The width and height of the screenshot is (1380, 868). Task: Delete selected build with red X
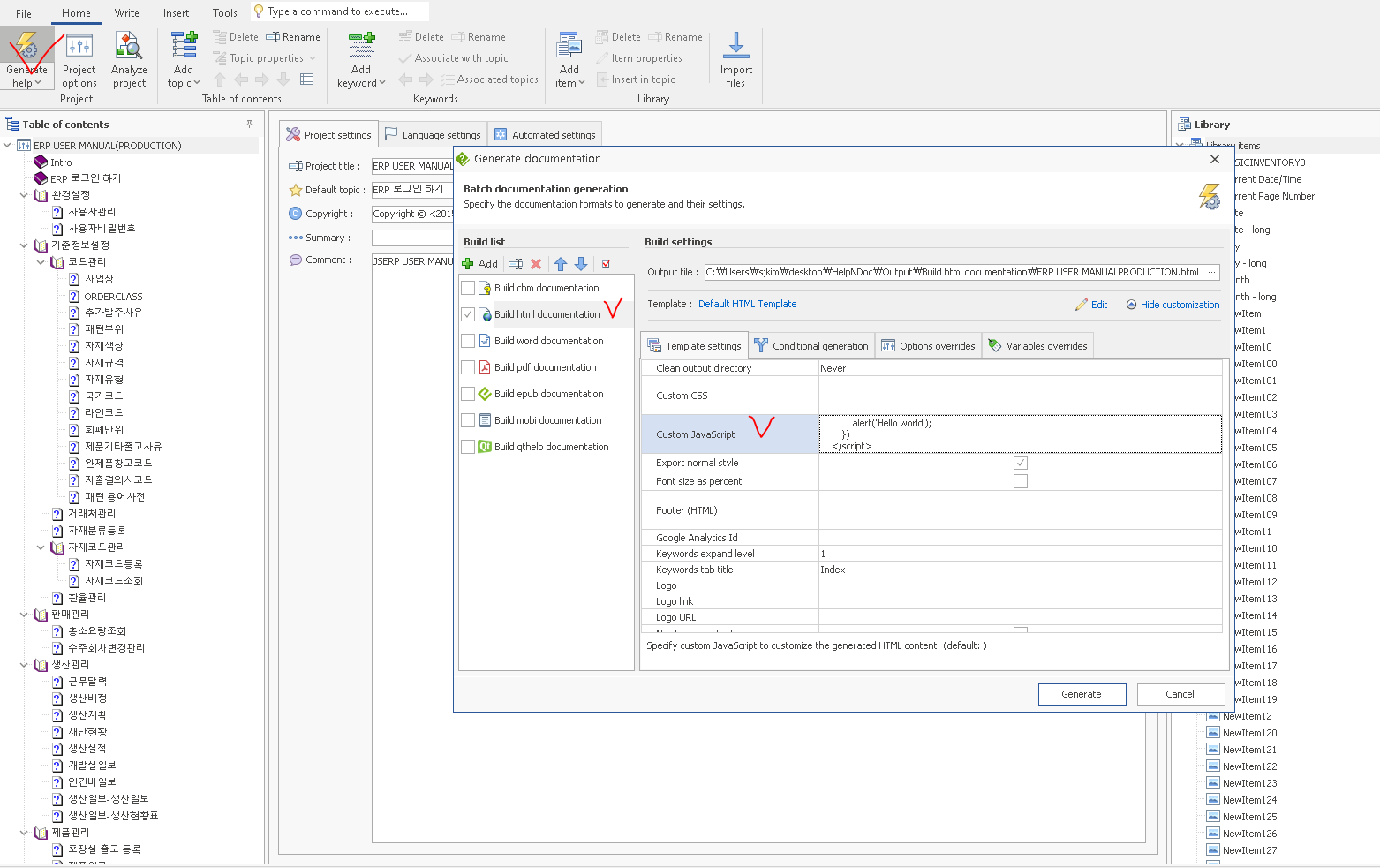pos(536,263)
